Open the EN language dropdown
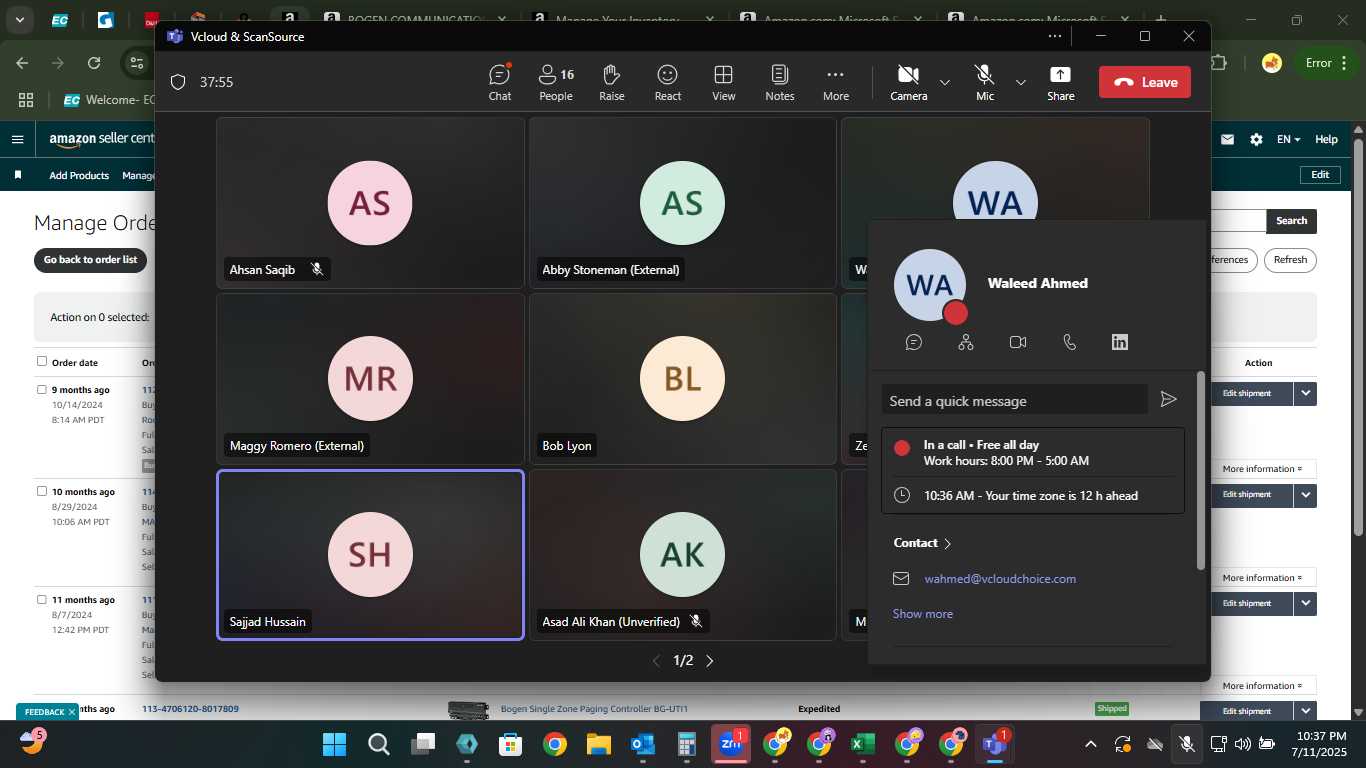Screen dimensions: 1366x768 [x=1288, y=140]
